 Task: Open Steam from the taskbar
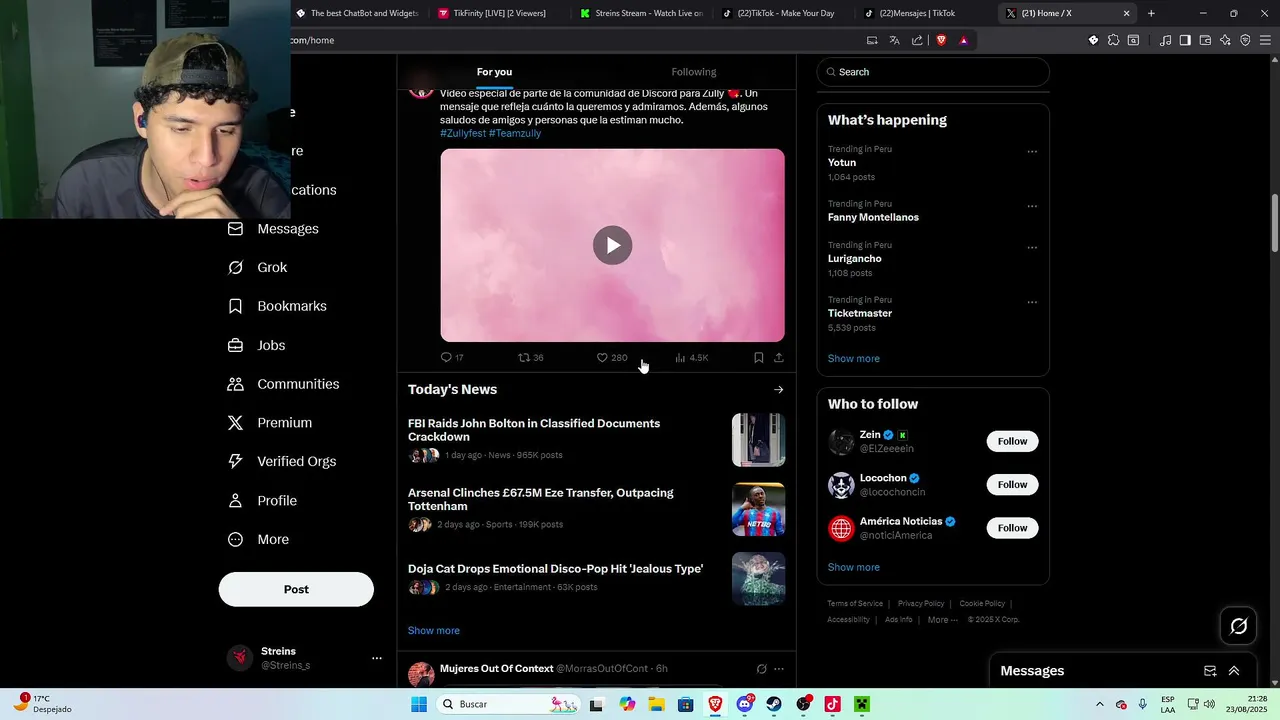point(774,704)
